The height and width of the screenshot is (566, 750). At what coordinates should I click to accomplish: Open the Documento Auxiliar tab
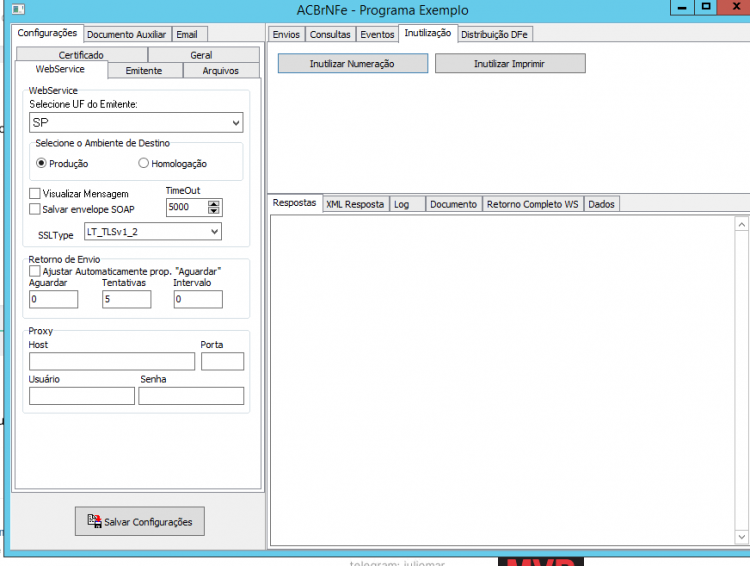[126, 34]
